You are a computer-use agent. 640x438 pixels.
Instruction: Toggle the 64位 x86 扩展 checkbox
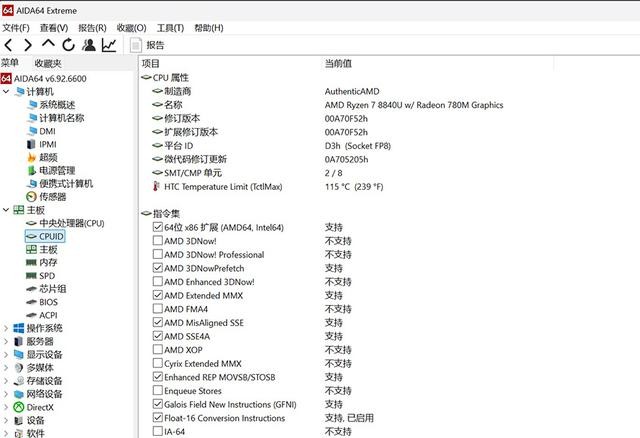[x=158, y=227]
